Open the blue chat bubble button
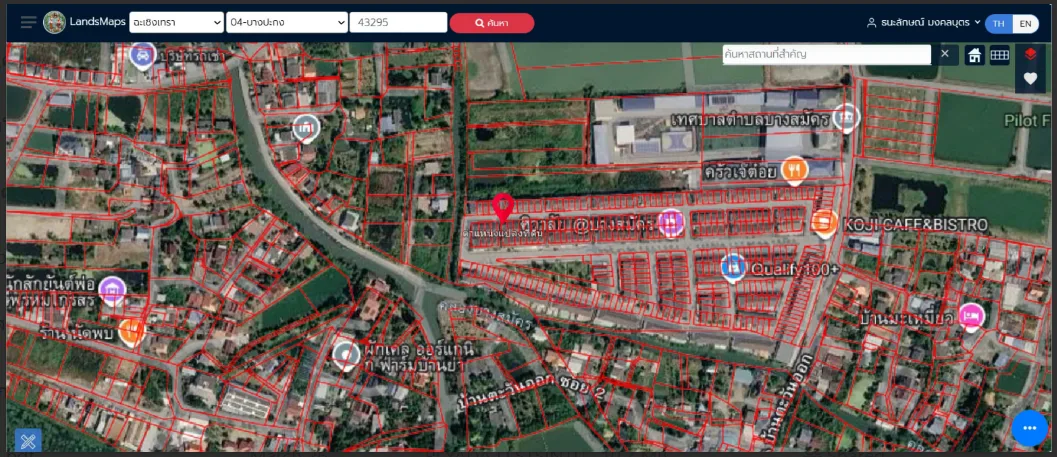The height and width of the screenshot is (457, 1057). point(1029,428)
